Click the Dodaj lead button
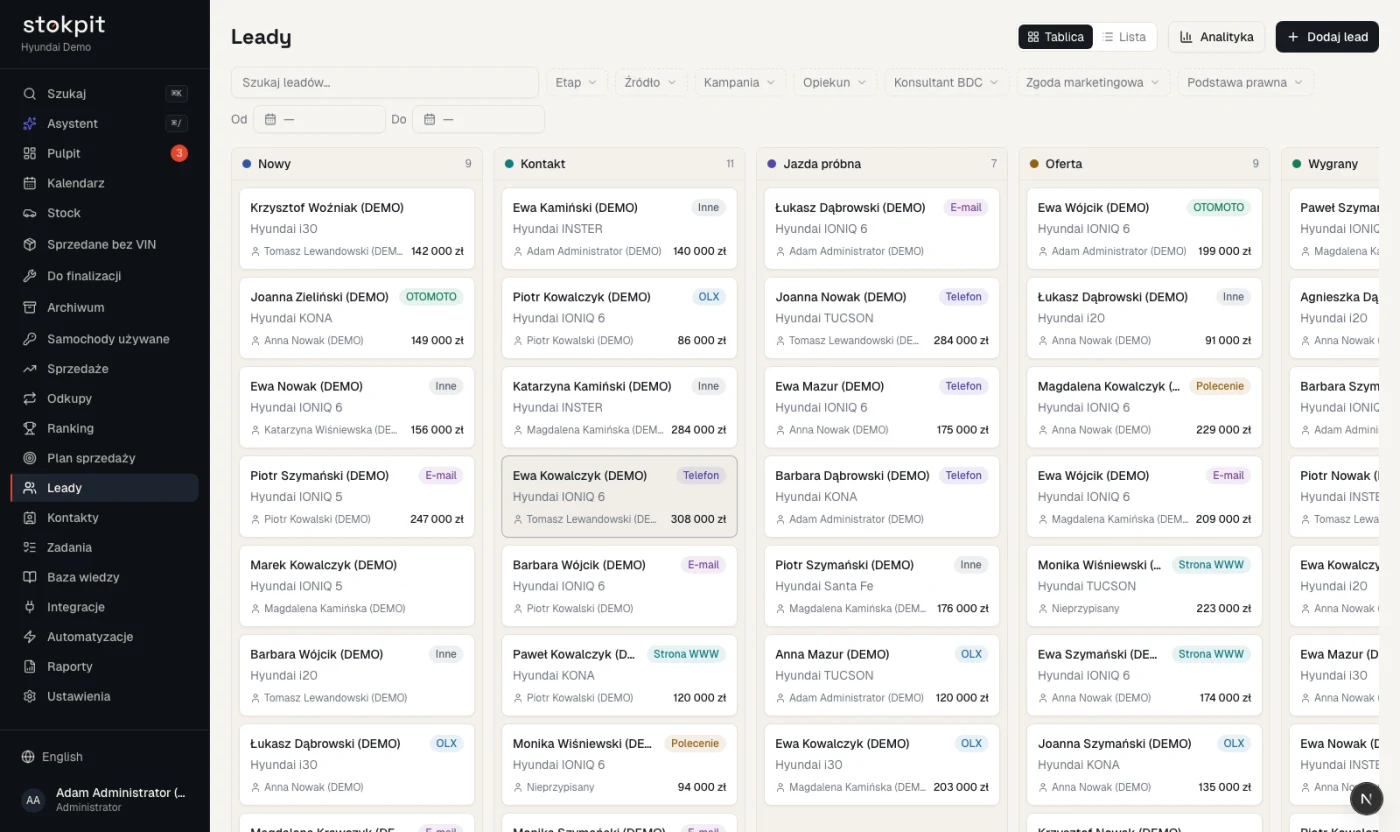This screenshot has height=832, width=1400. (1327, 37)
